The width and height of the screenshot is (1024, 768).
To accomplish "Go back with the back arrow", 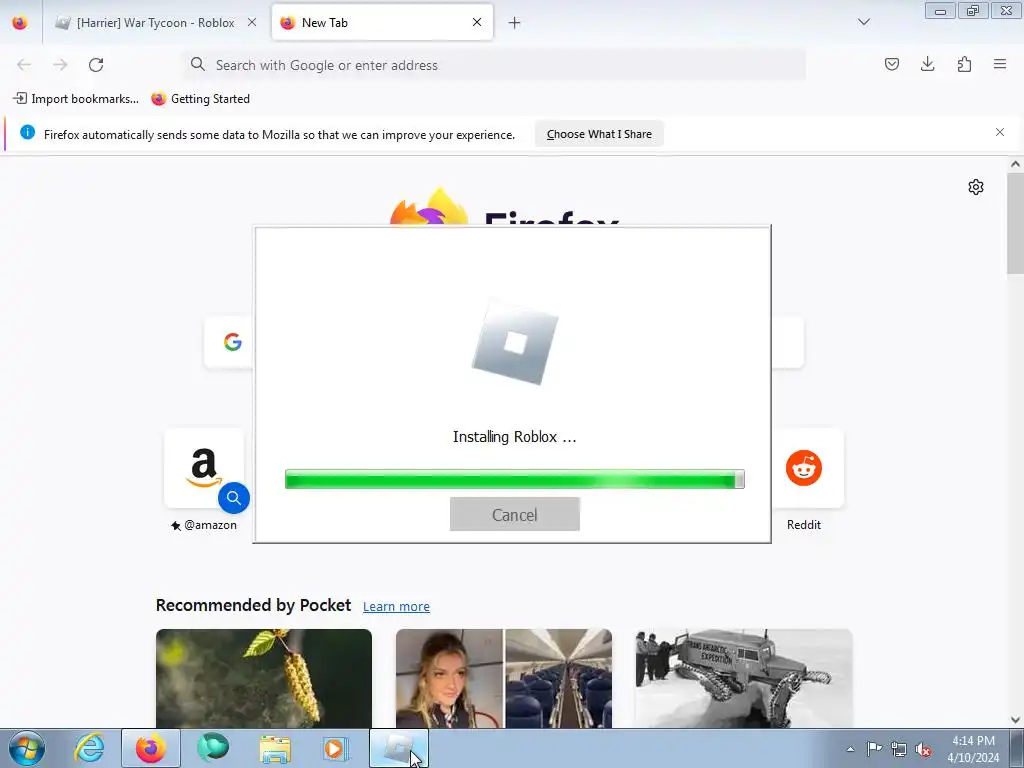I will pos(24,65).
